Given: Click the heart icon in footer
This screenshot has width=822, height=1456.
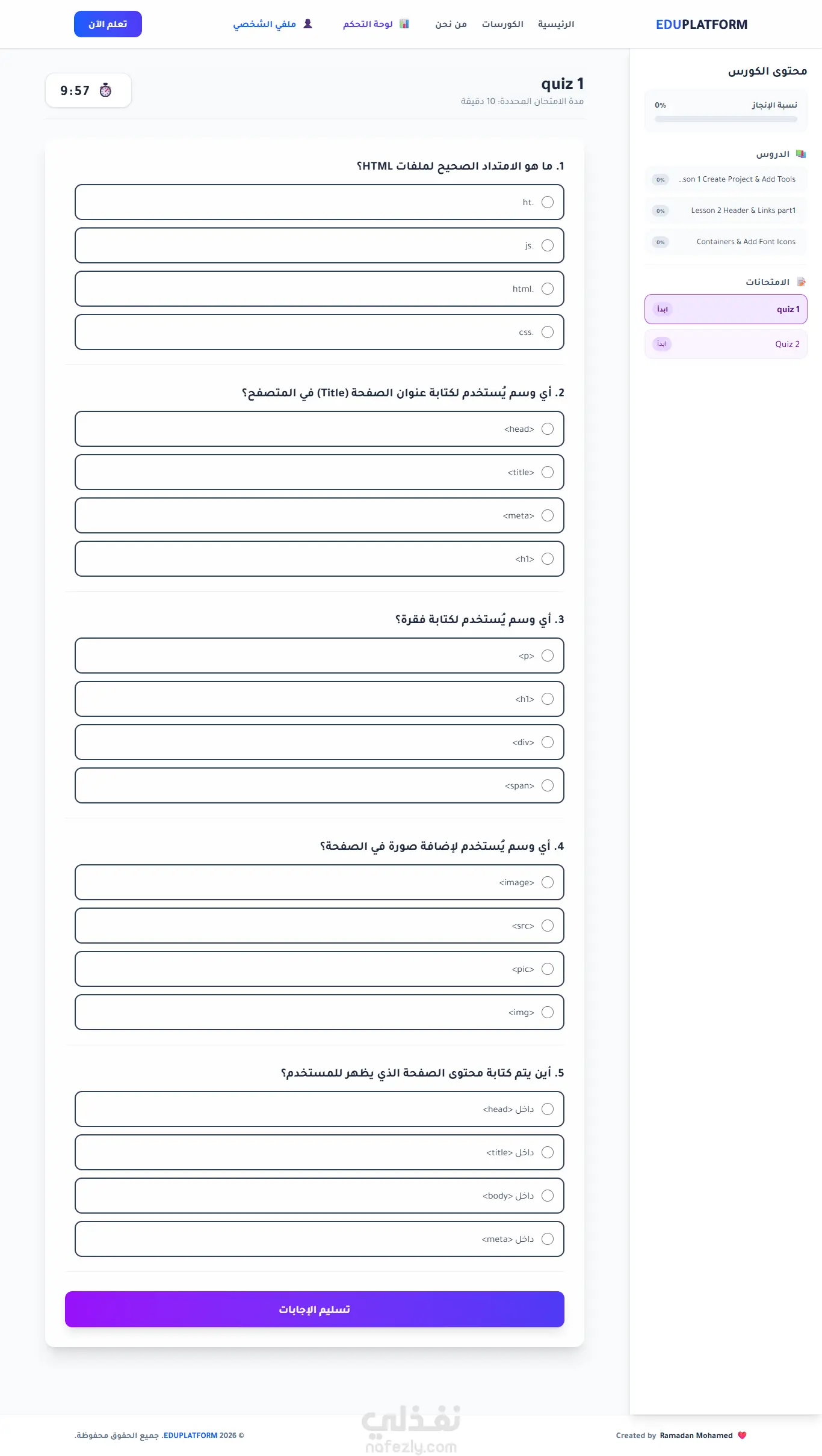Looking at the screenshot, I should [742, 1435].
